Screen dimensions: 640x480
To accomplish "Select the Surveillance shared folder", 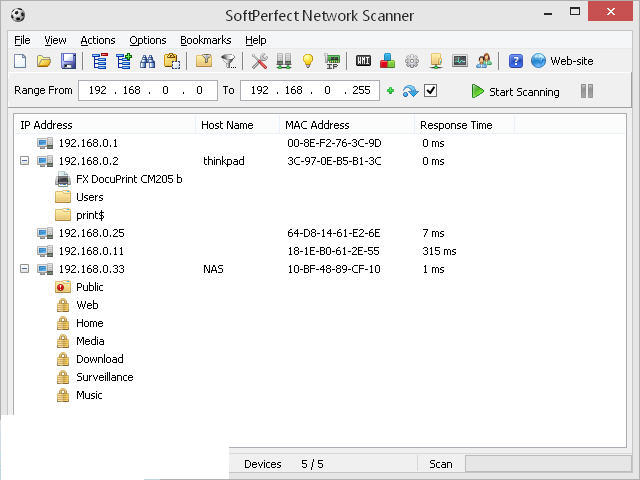I will pos(104,377).
